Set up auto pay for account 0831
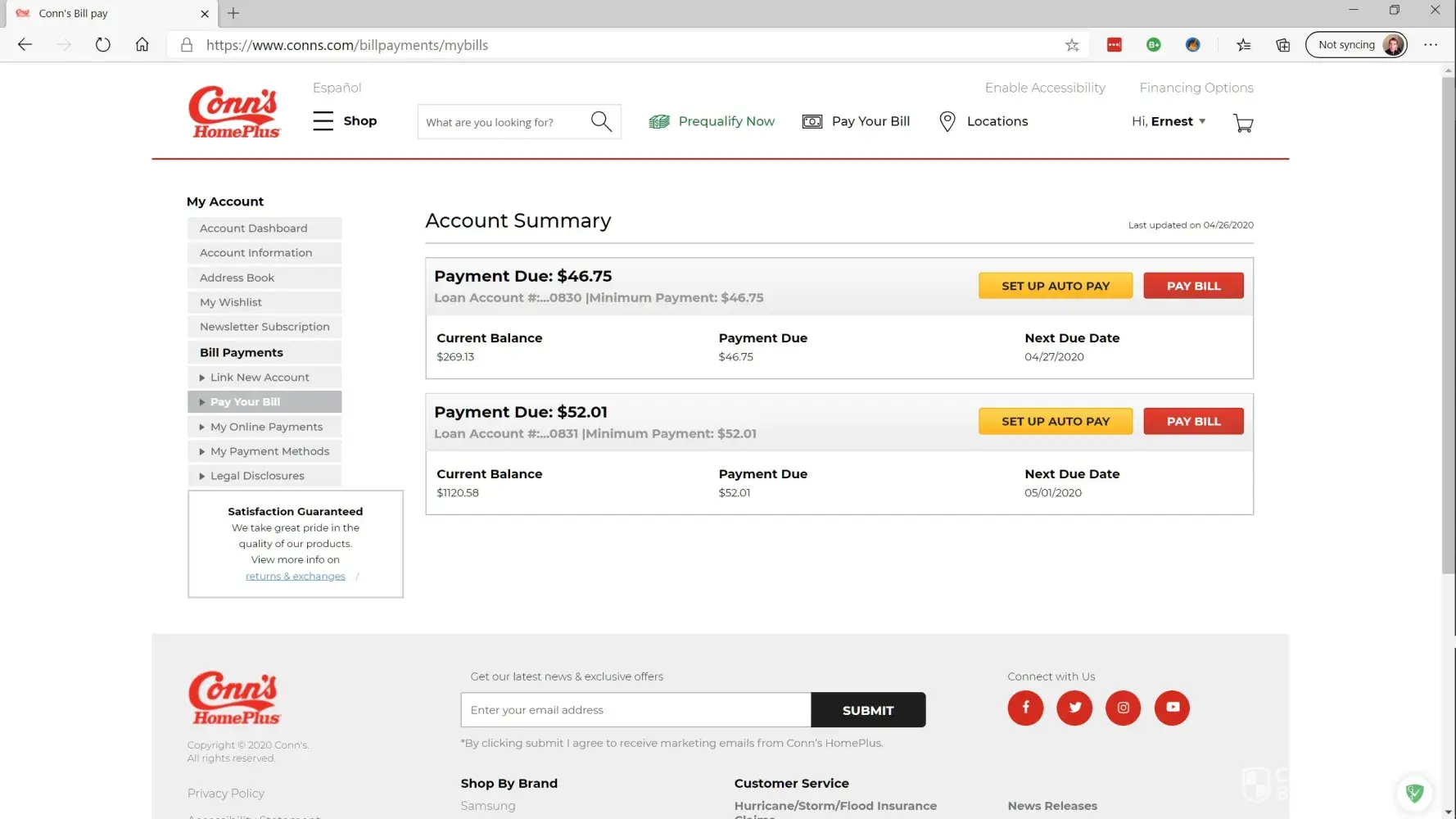 pos(1055,421)
